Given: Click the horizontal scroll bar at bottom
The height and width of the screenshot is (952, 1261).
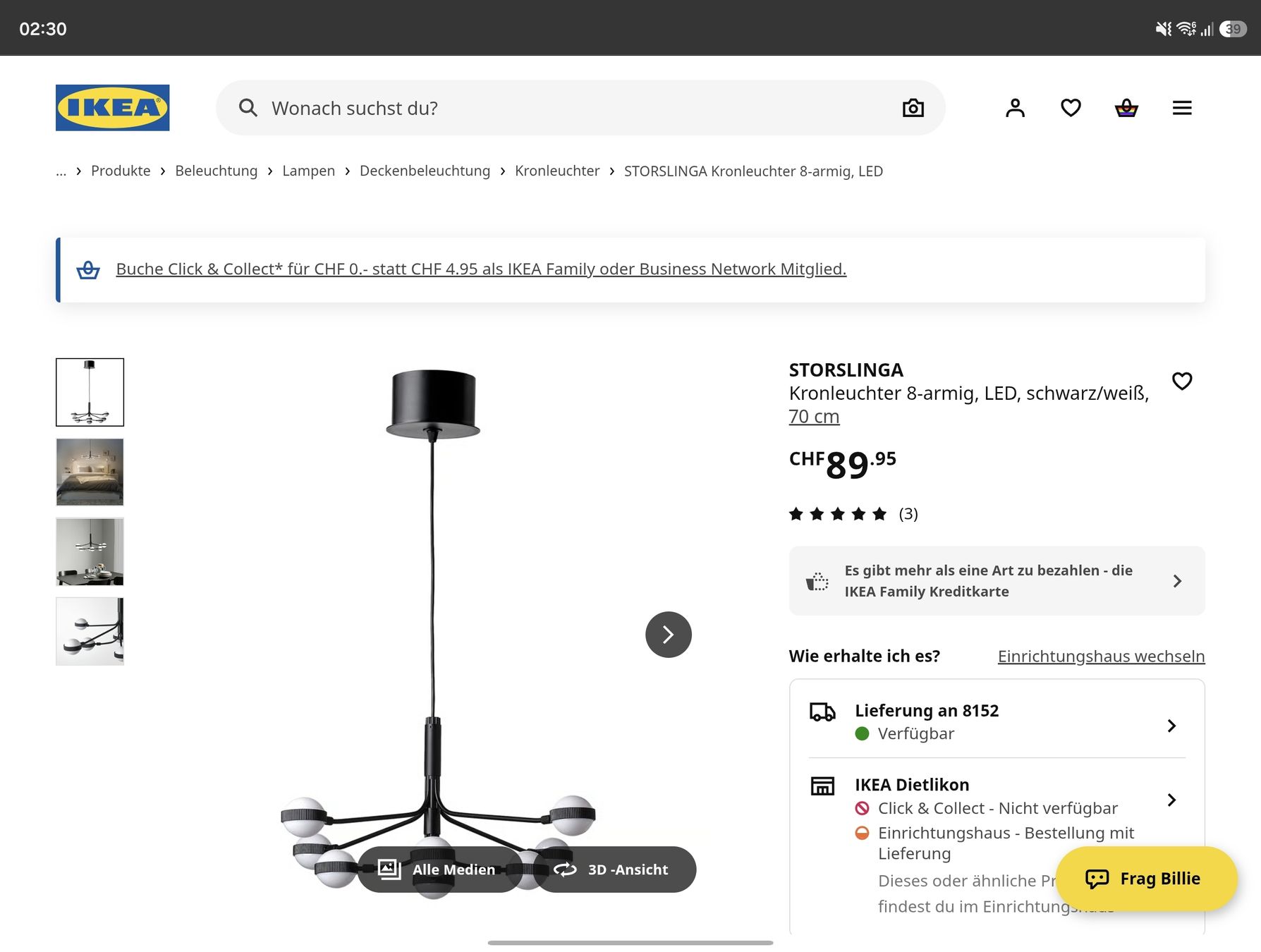Looking at the screenshot, I should click(630, 943).
